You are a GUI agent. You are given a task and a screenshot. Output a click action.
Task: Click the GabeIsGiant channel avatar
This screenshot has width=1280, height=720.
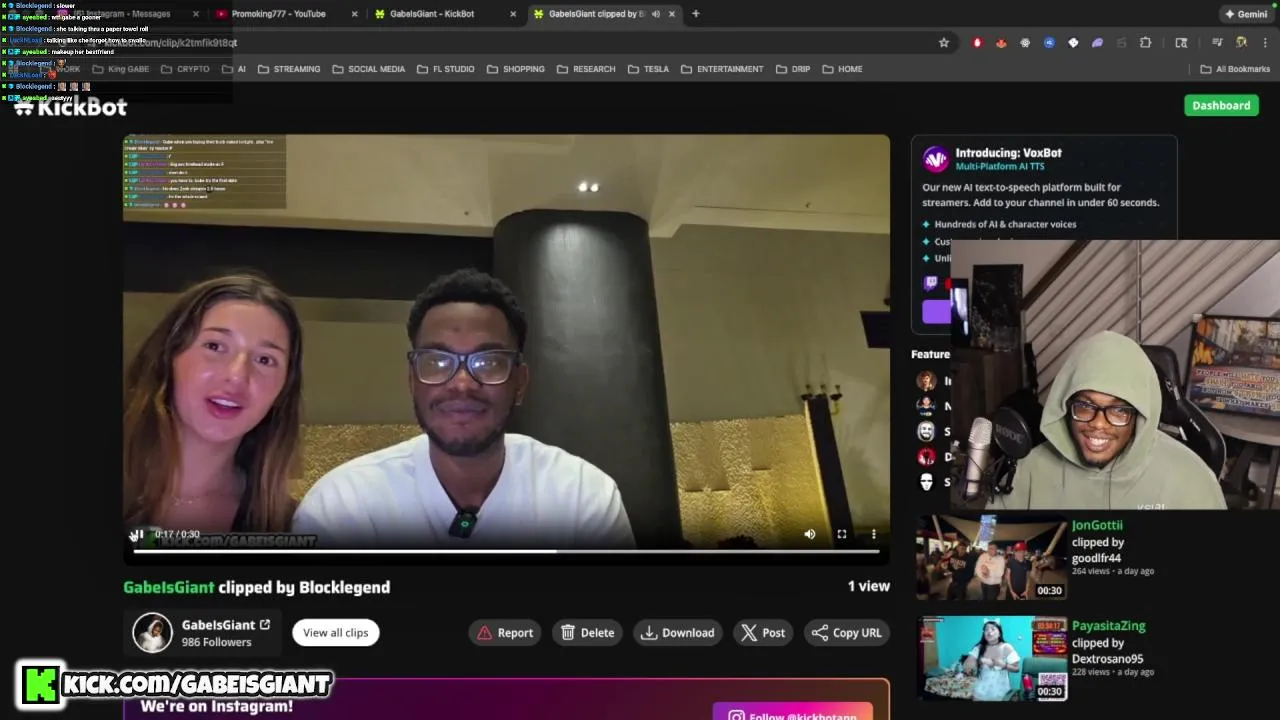point(153,632)
